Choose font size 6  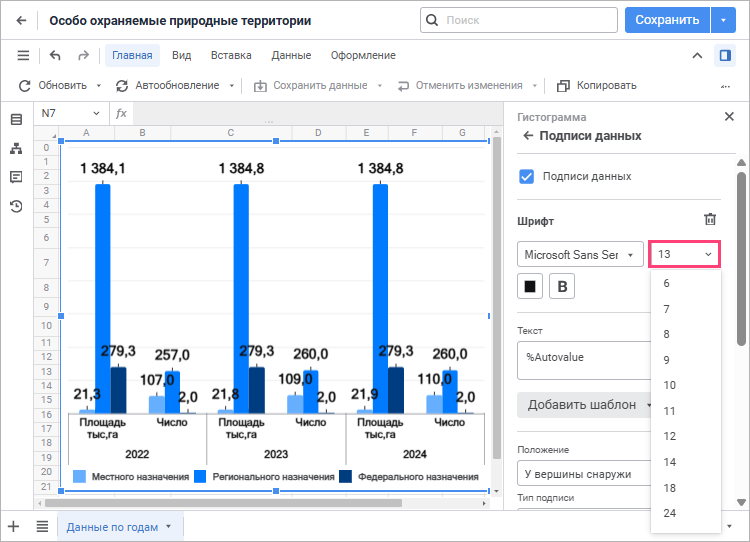pyautogui.click(x=685, y=283)
